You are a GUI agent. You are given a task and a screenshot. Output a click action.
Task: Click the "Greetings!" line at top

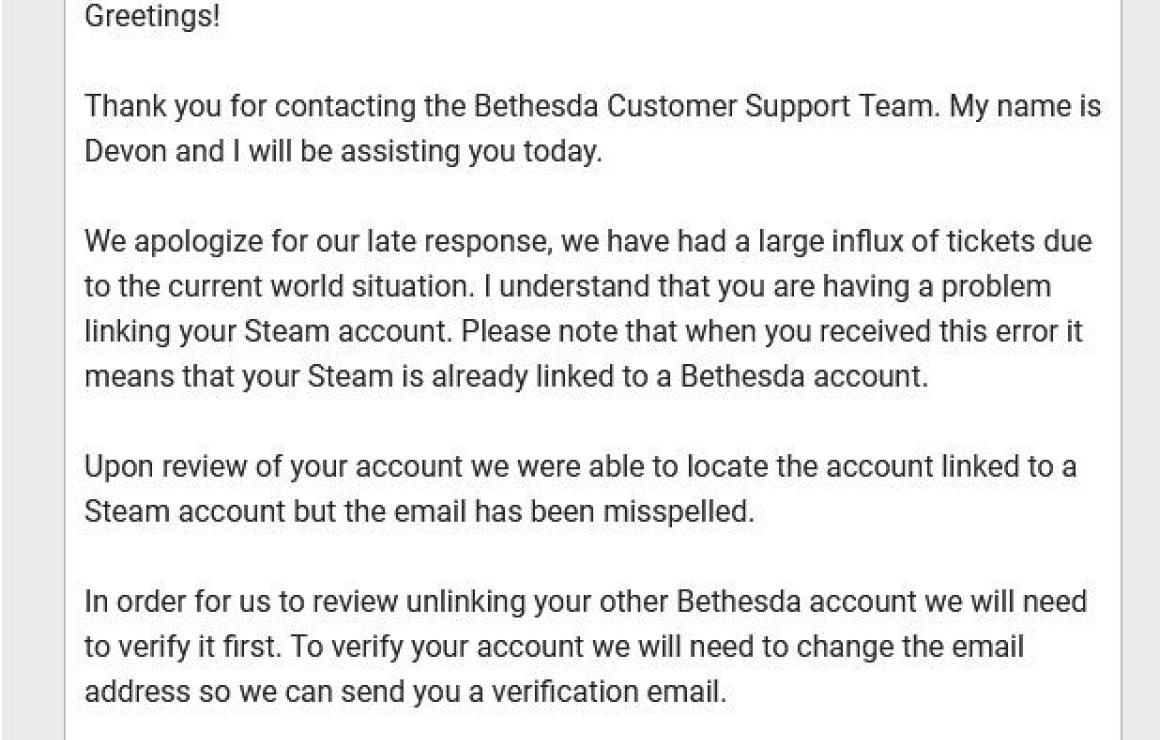tap(152, 16)
